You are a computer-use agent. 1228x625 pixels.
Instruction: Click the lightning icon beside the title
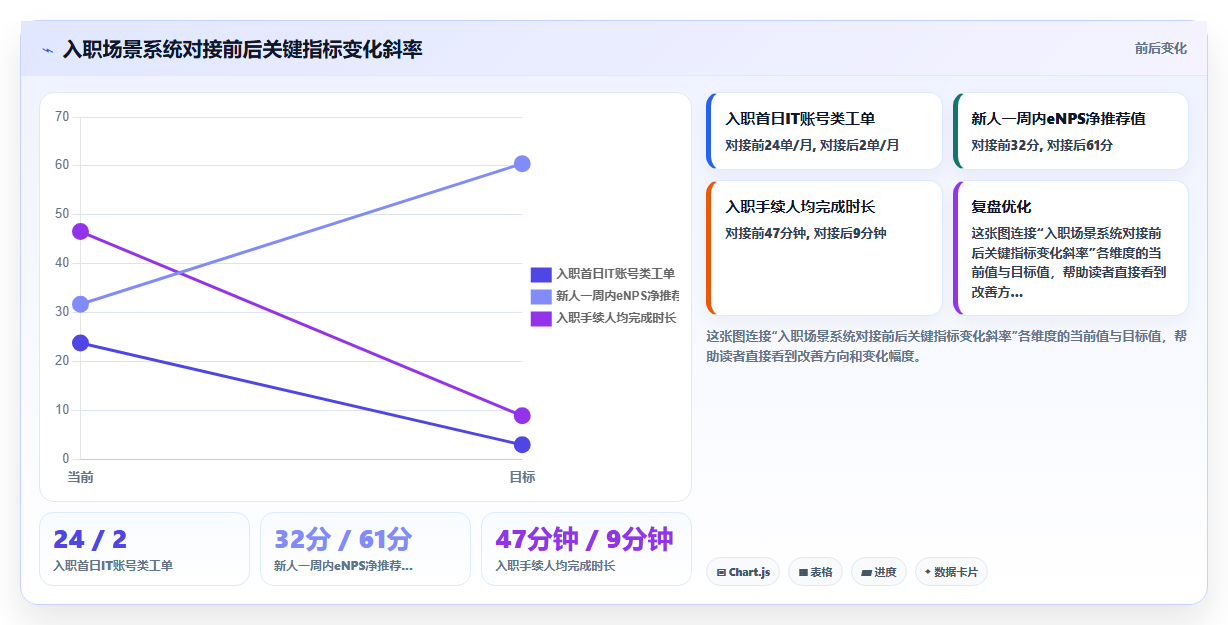[x=47, y=50]
